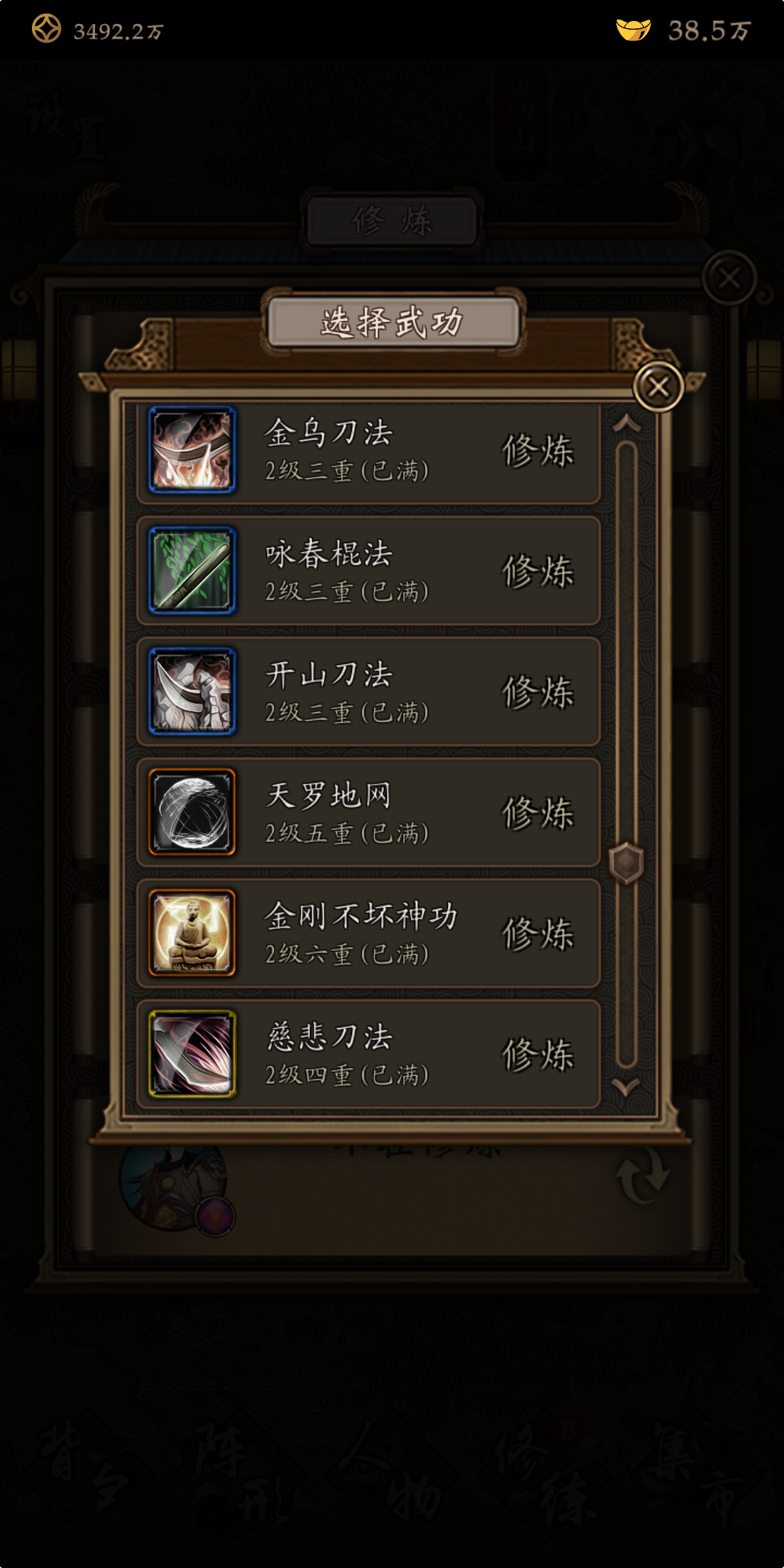
Task: Choose the 天罗地网 web sphere icon
Action: click(192, 812)
